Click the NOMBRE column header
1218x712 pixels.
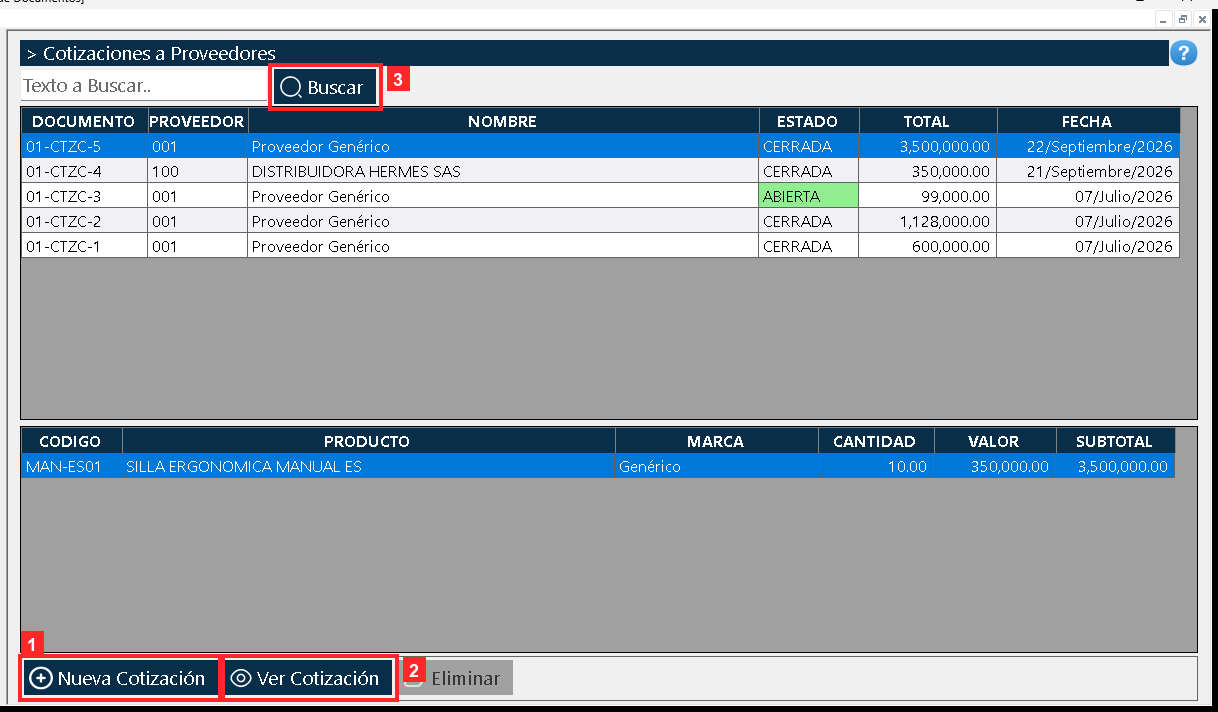coord(502,121)
